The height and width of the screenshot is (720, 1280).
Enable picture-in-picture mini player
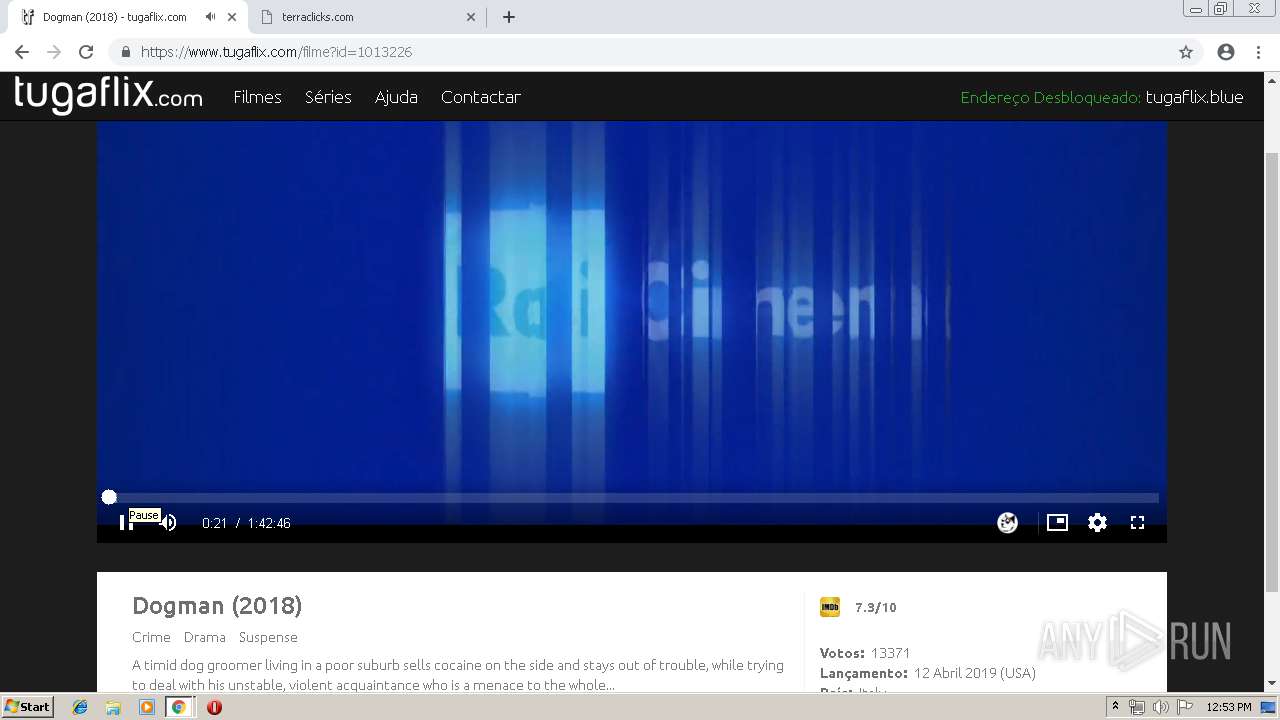pos(1057,522)
